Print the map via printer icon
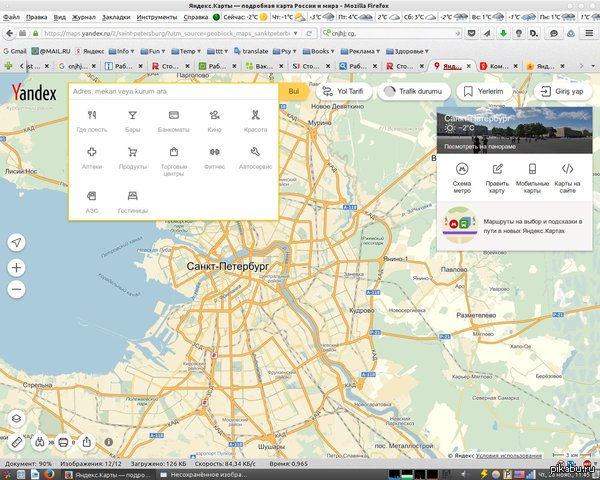This screenshot has height=480, width=600. tap(63, 442)
